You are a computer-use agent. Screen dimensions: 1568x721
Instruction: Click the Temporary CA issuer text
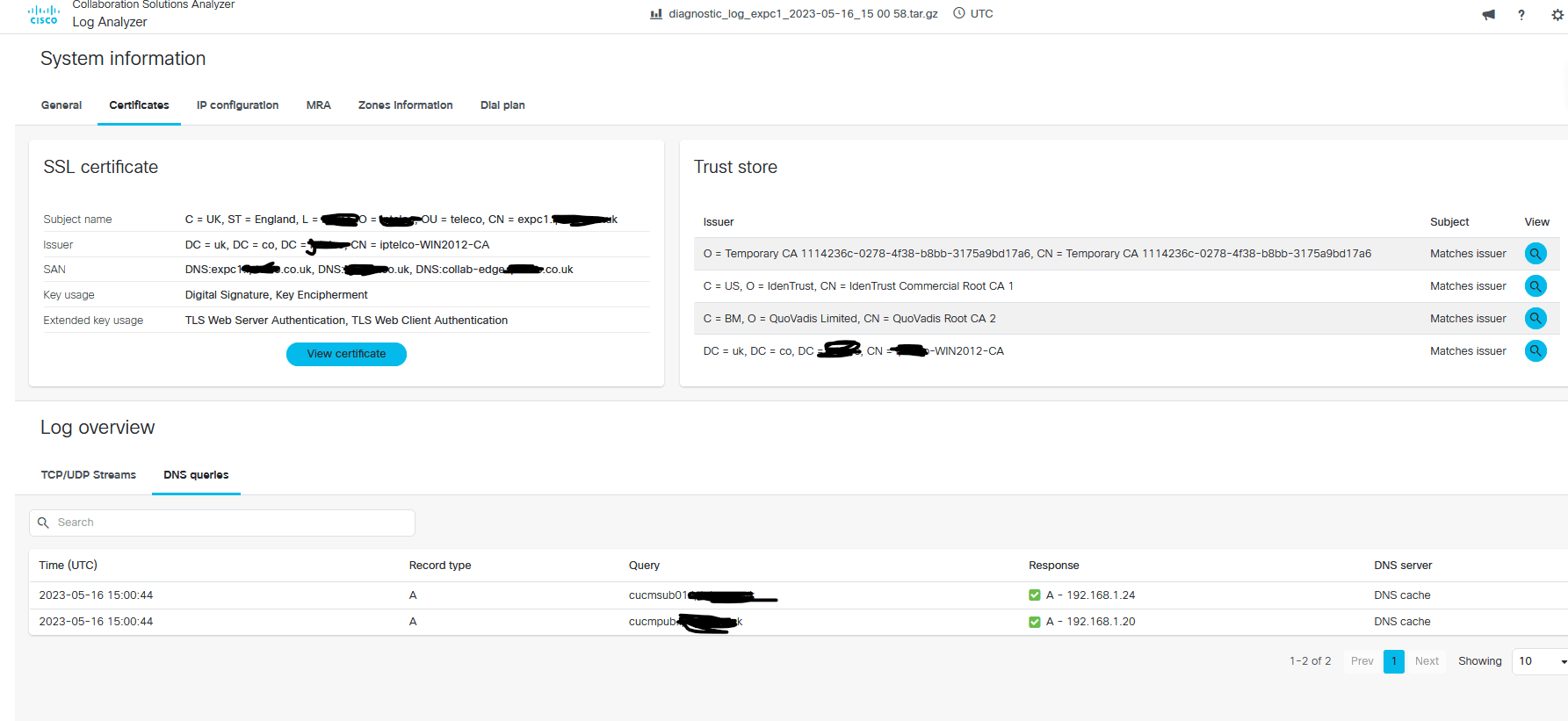(x=1037, y=254)
